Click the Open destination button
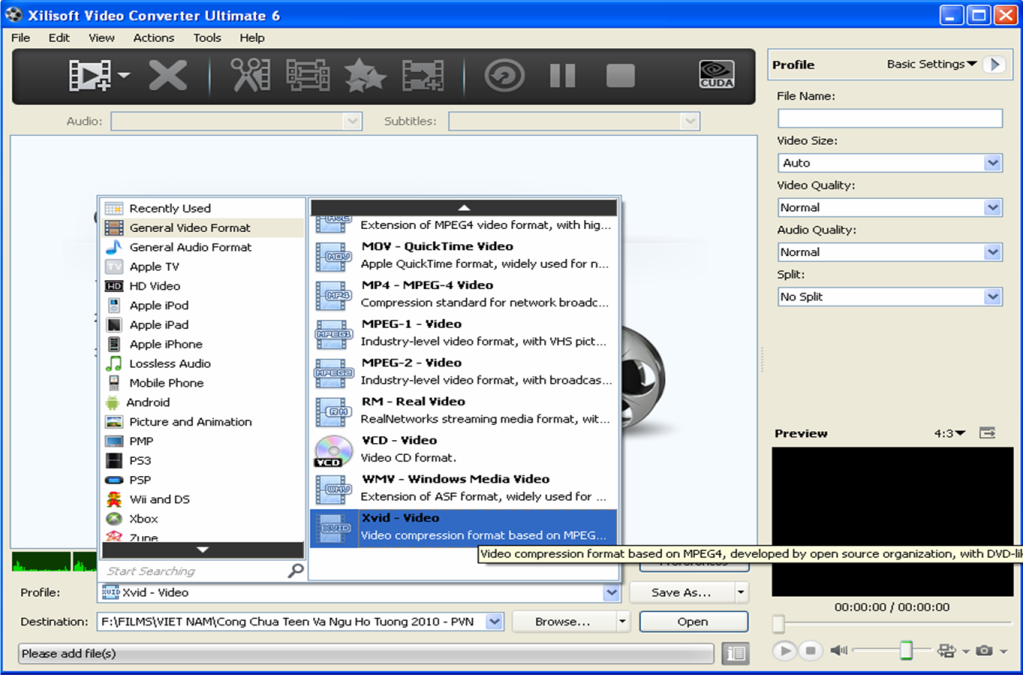 (x=693, y=622)
